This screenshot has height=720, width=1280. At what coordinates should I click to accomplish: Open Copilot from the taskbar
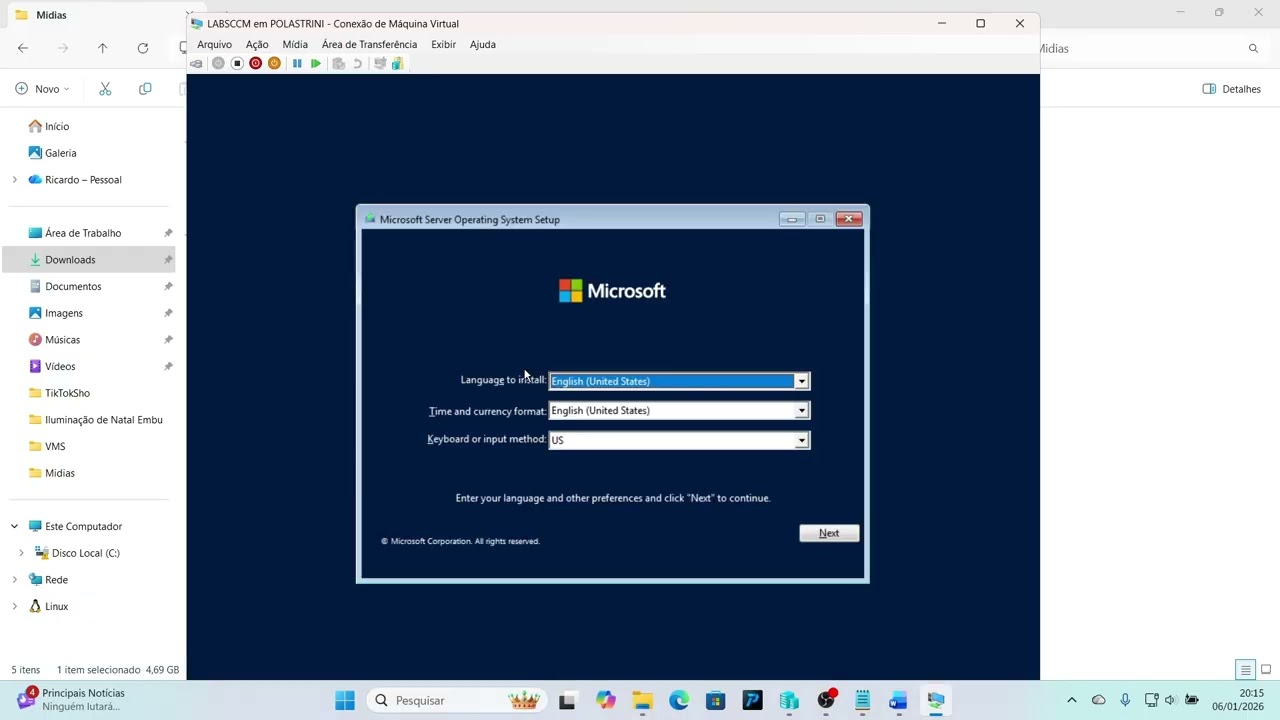(606, 700)
